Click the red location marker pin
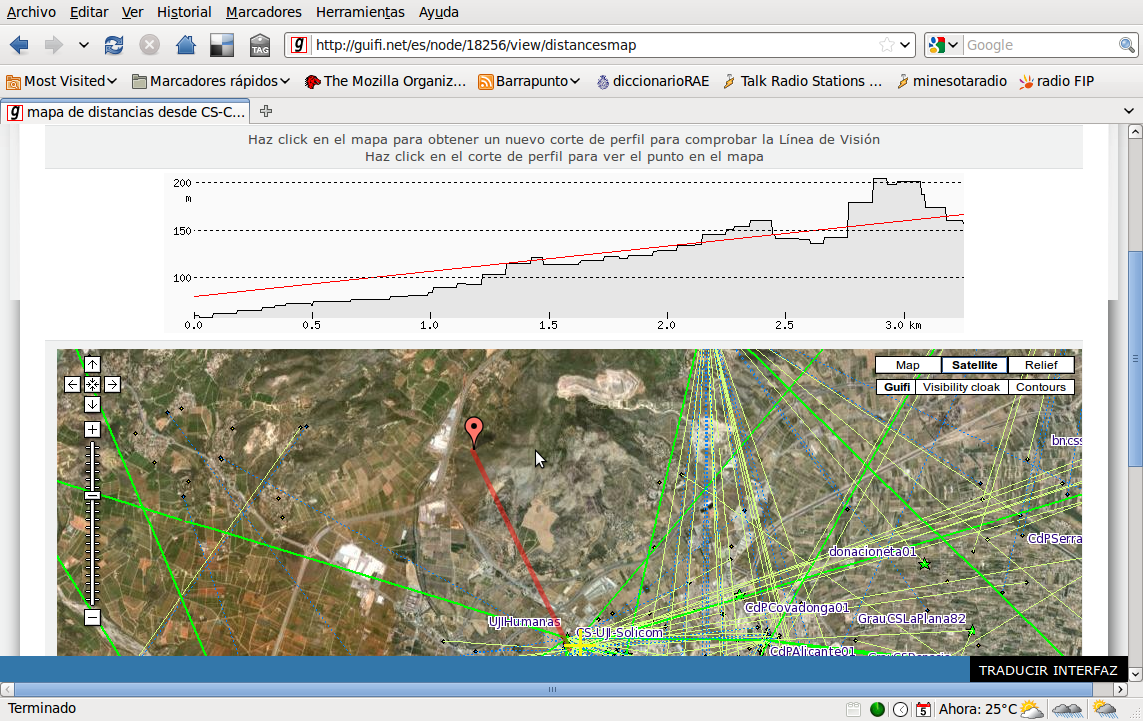1143x721 pixels. (474, 431)
